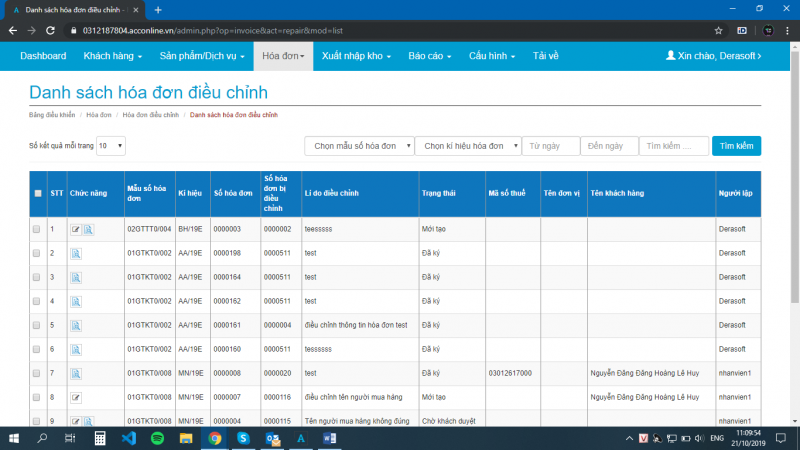Viewport: 800px width, 450px height.
Task: Open 'Chọn mẫu số hóa đơn' dropdown
Action: pos(359,146)
